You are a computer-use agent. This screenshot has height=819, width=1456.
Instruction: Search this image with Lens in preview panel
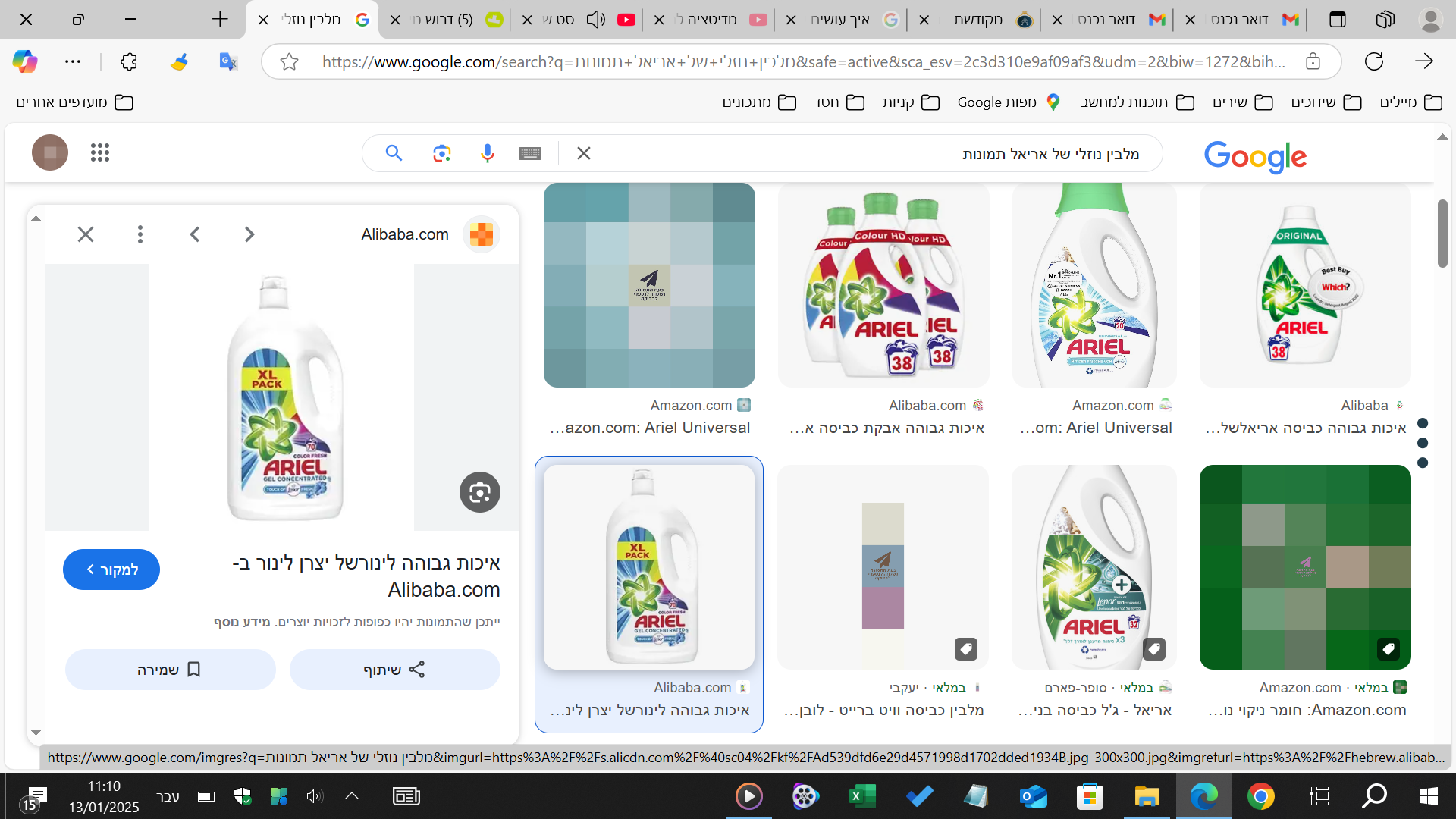pyautogui.click(x=479, y=493)
